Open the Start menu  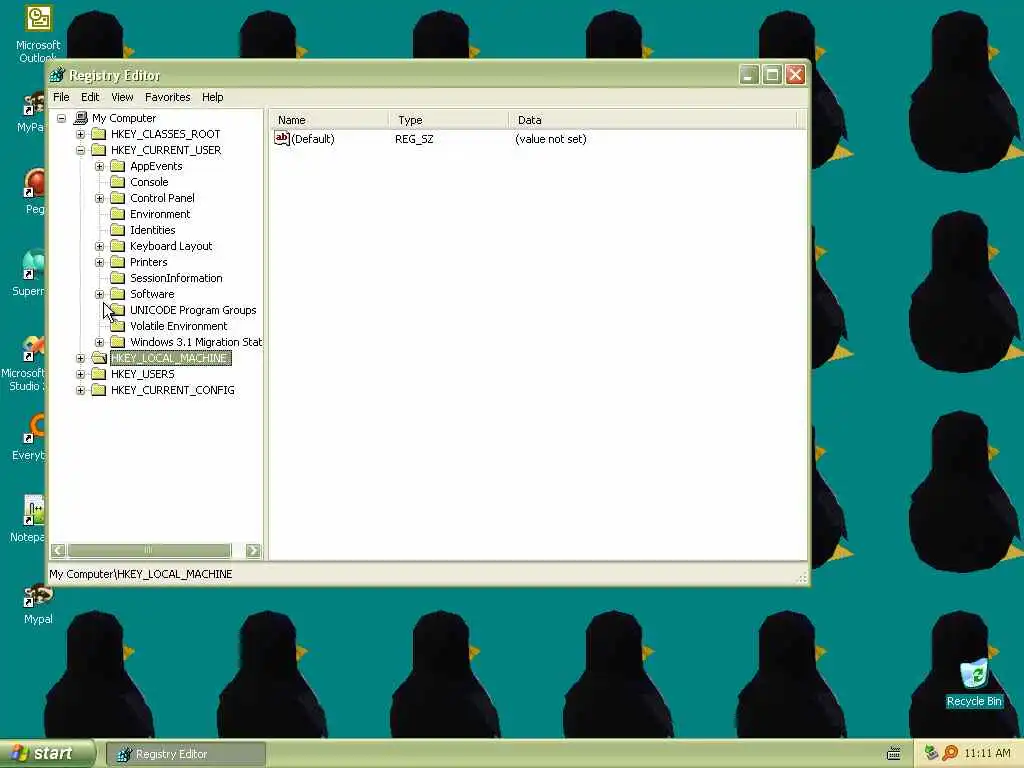coord(47,754)
